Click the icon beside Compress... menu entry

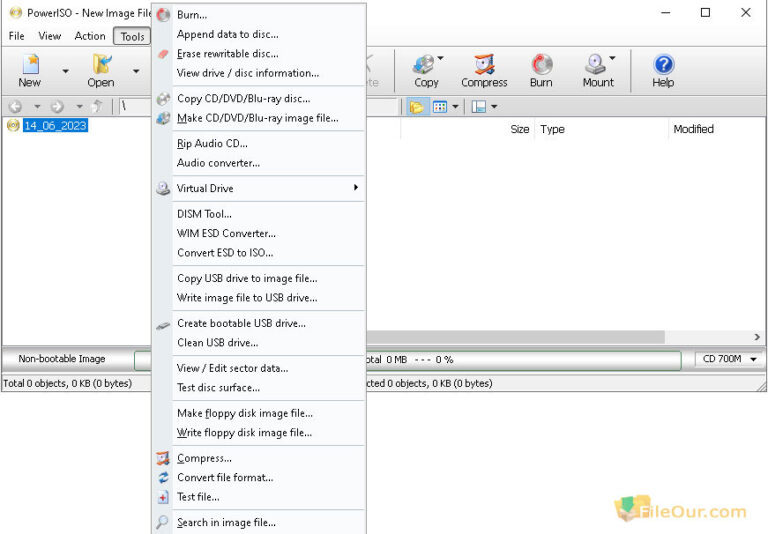point(163,458)
